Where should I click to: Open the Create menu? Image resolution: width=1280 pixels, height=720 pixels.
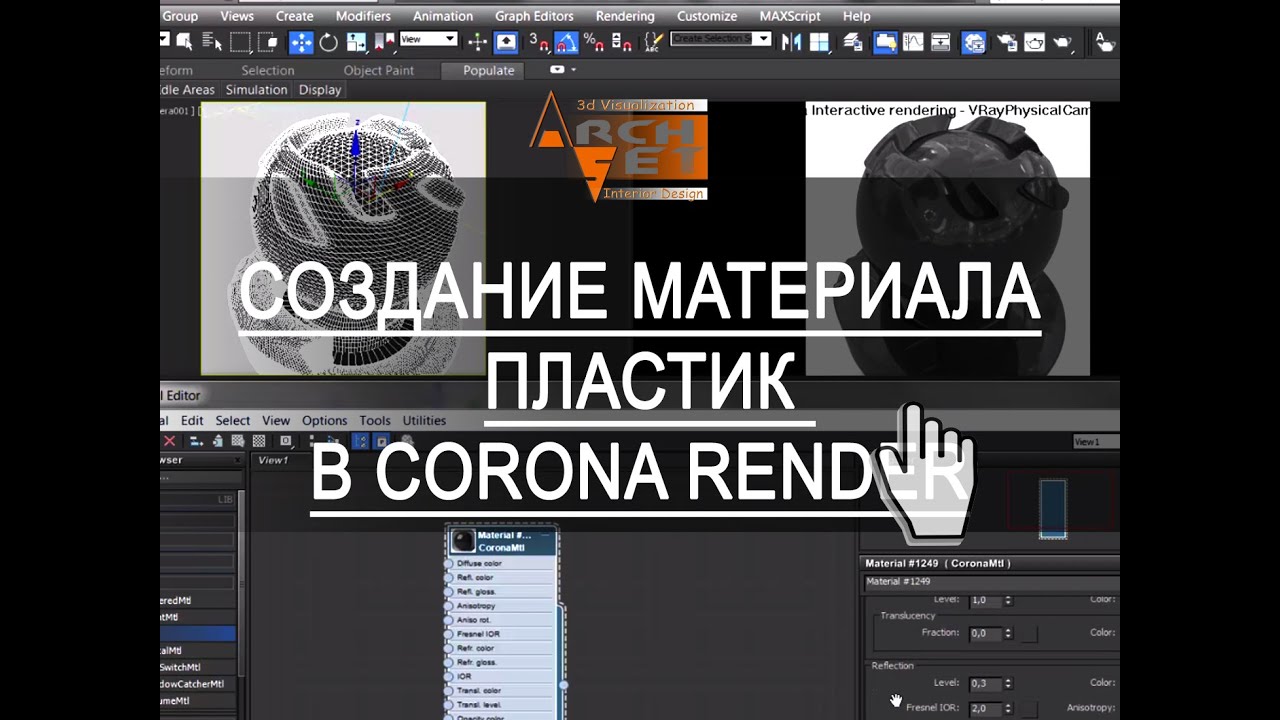tap(294, 16)
